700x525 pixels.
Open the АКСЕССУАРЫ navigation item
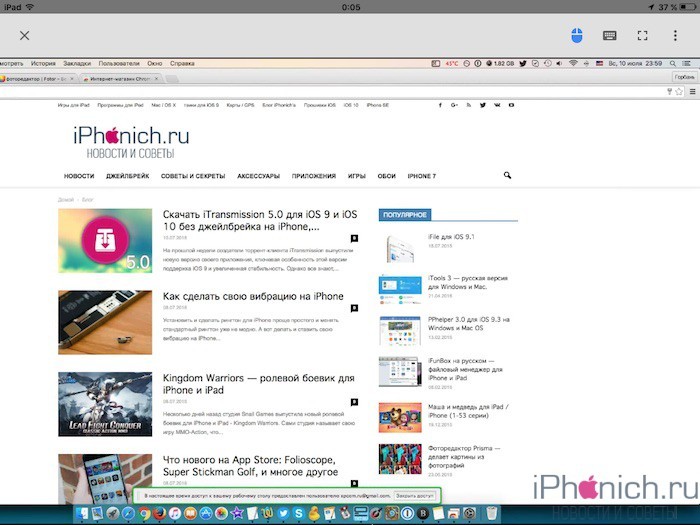click(x=258, y=176)
